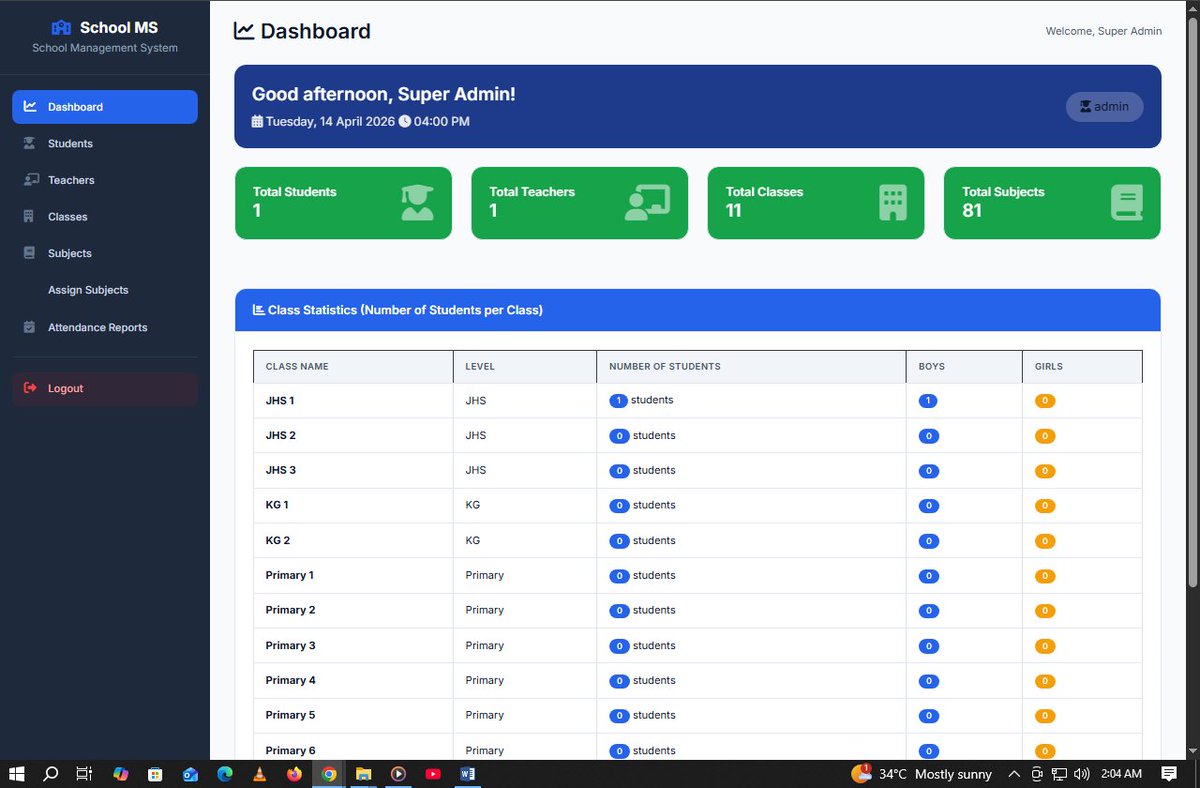Click the volume icon in system tray
This screenshot has width=1200, height=788.
click(x=1082, y=774)
